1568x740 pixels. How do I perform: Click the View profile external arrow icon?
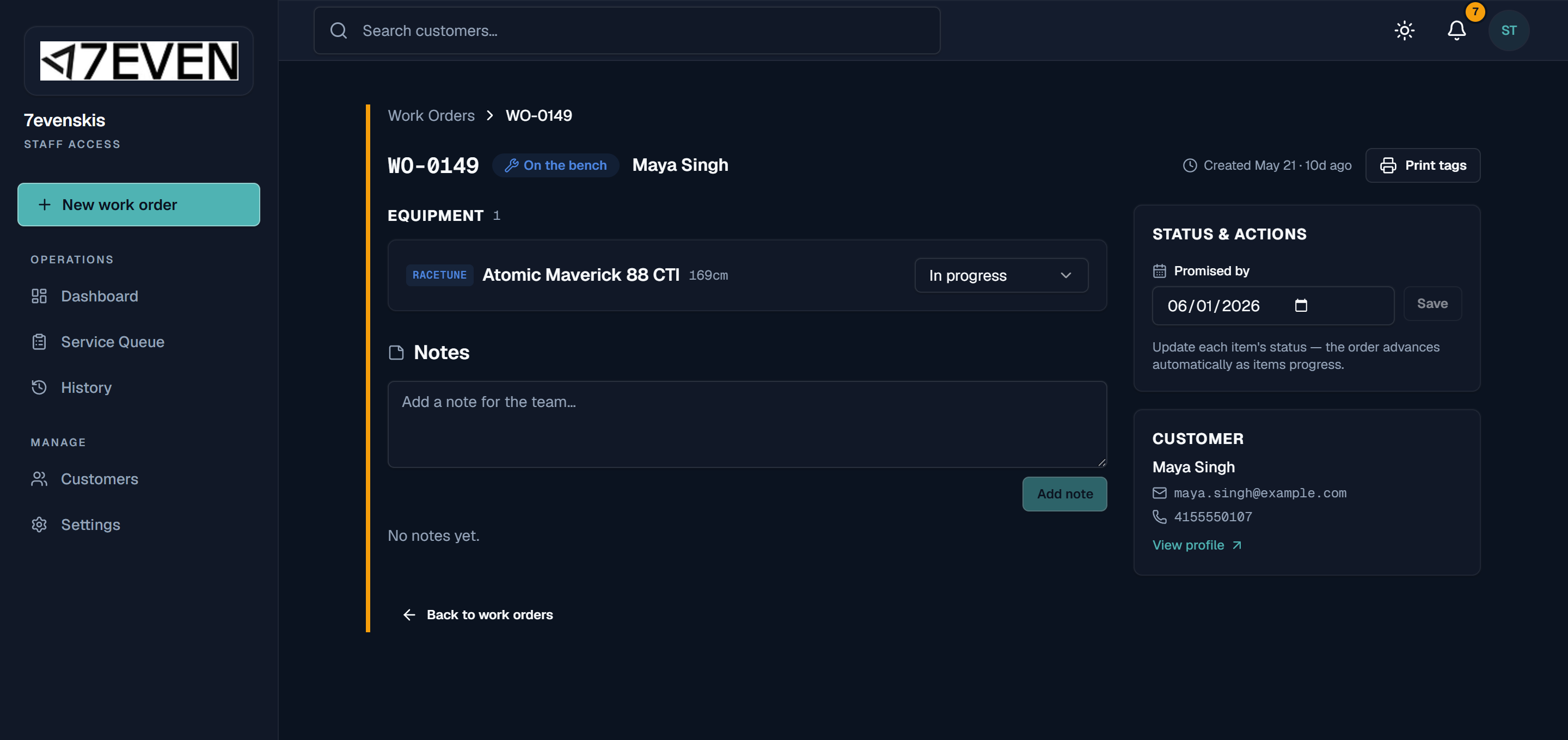(x=1236, y=545)
